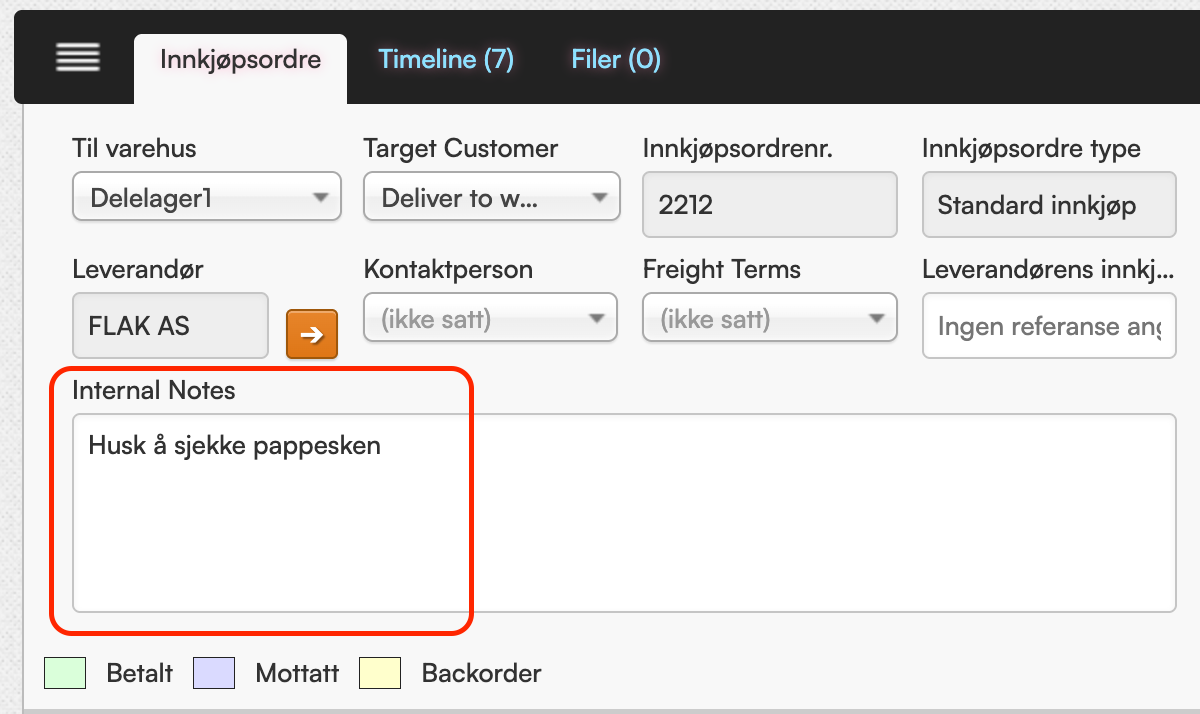
Task: Expand the Til varehus dropdown
Action: click(x=207, y=197)
